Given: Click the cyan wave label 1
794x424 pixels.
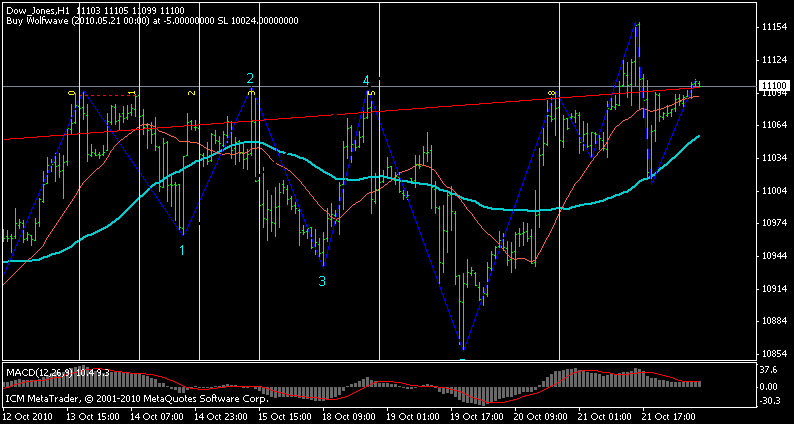Looking at the screenshot, I should click(182, 251).
